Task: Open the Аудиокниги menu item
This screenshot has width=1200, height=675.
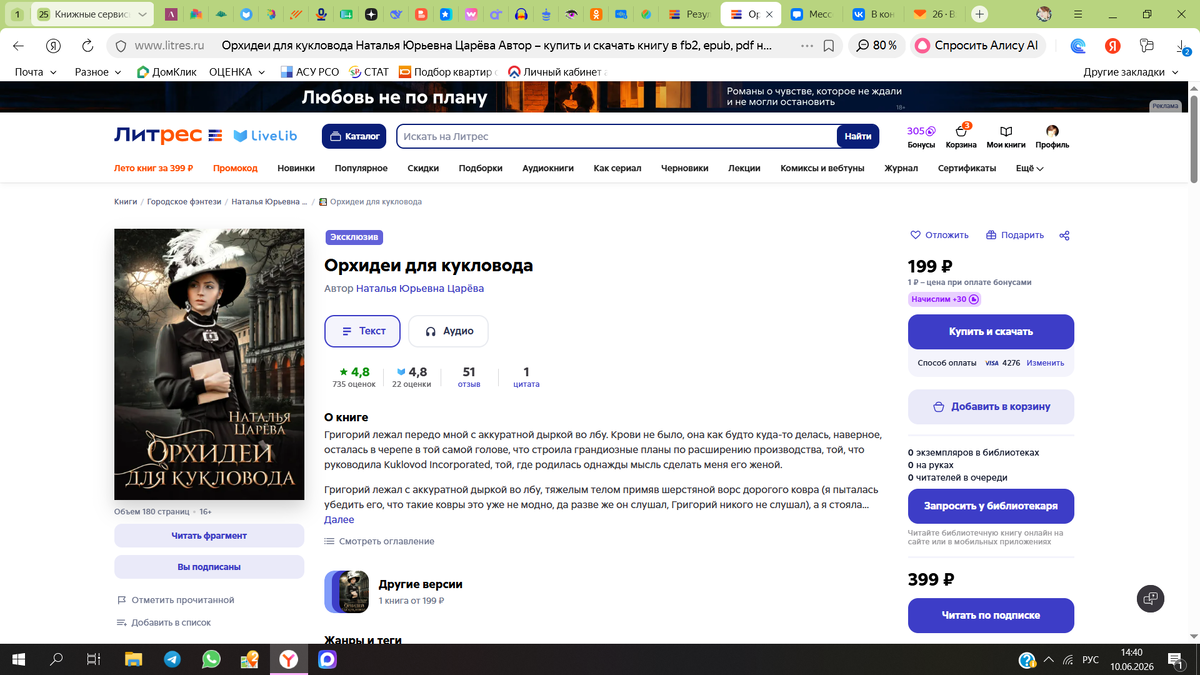Action: tap(548, 168)
